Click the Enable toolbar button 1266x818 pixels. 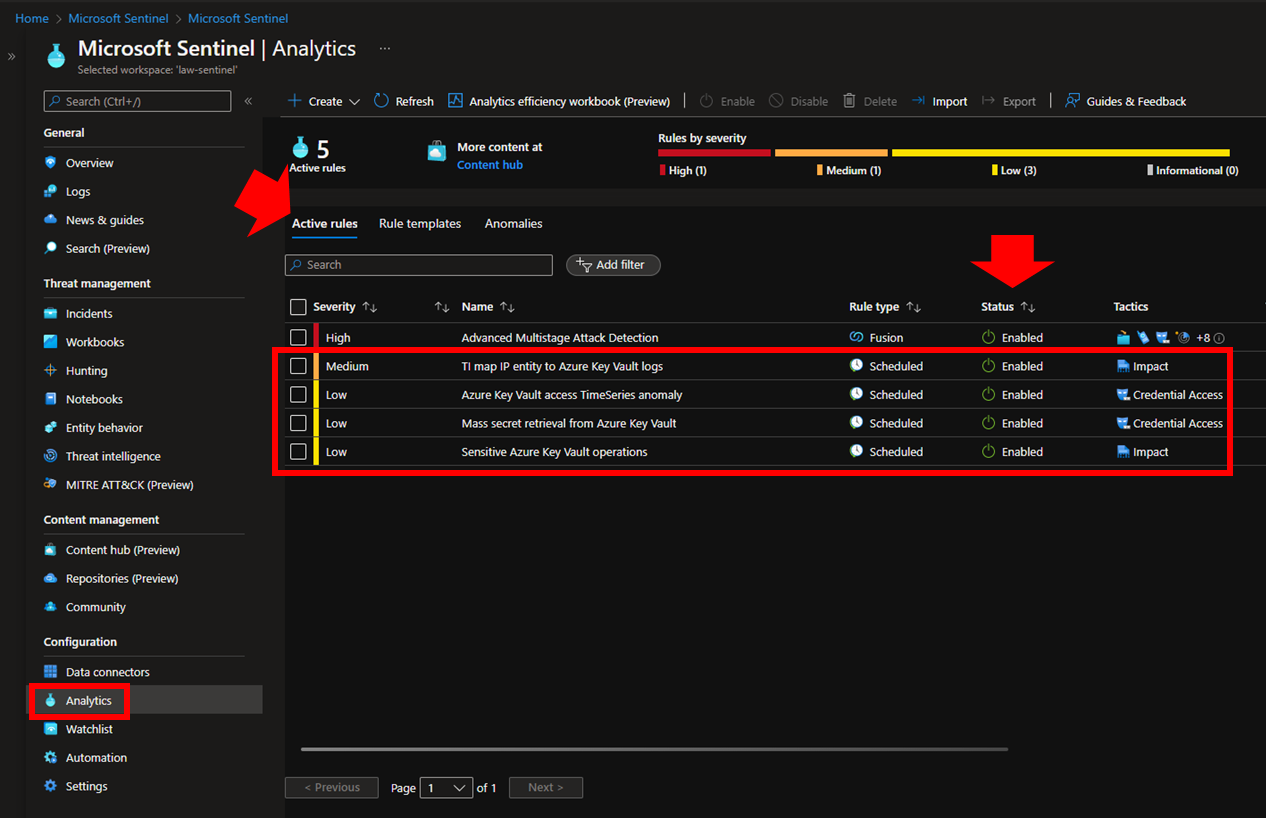click(x=727, y=101)
